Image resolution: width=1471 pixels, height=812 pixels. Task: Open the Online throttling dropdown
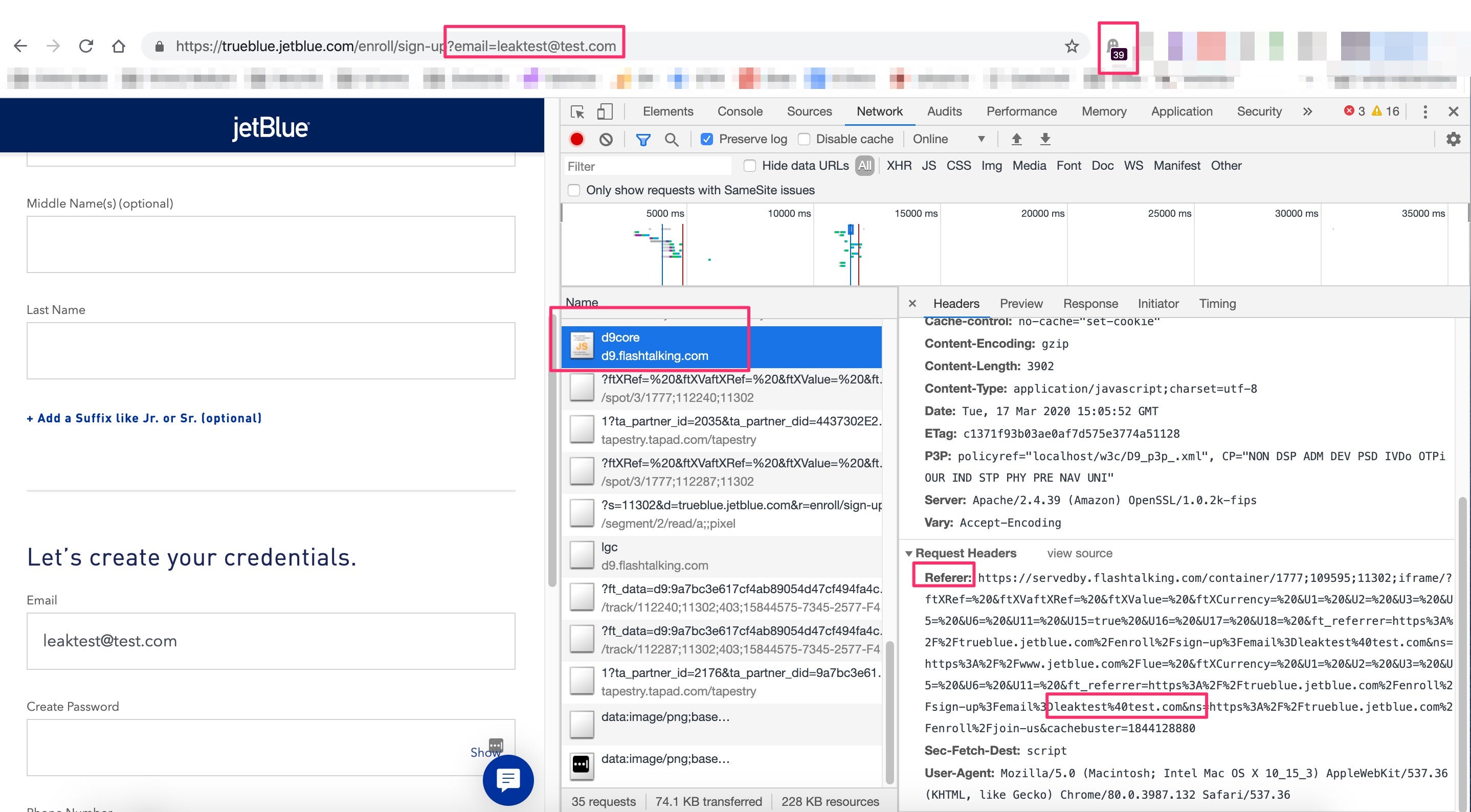coord(948,139)
